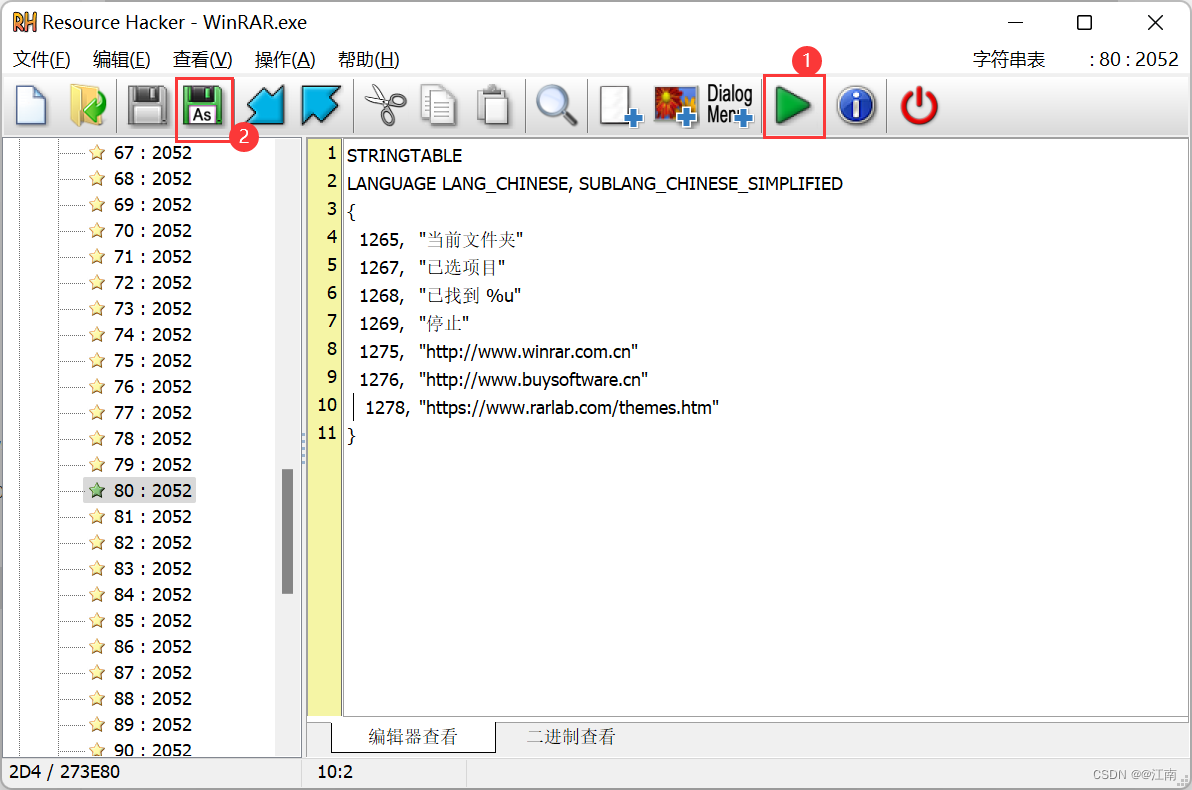Open the 操作(A) menu
1192x790 pixels.
click(284, 59)
